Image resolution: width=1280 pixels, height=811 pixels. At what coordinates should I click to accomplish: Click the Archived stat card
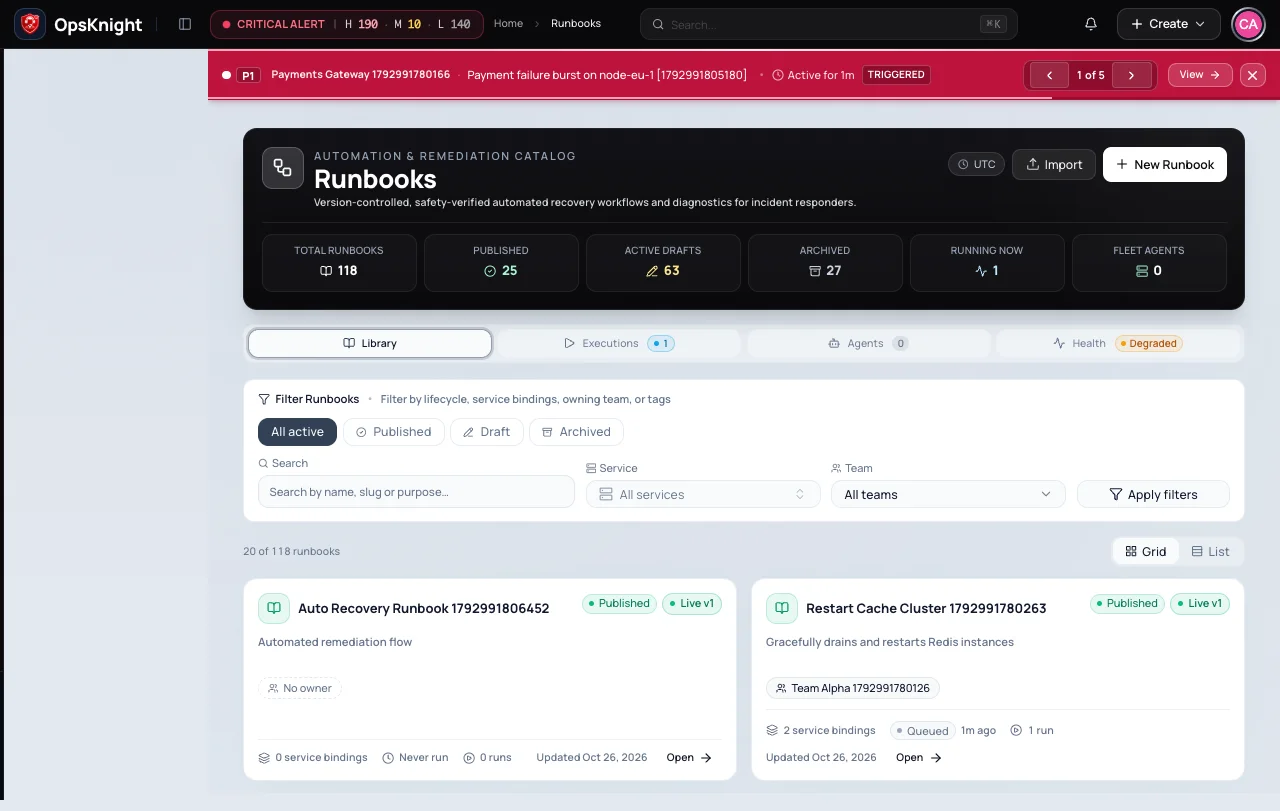coord(825,262)
